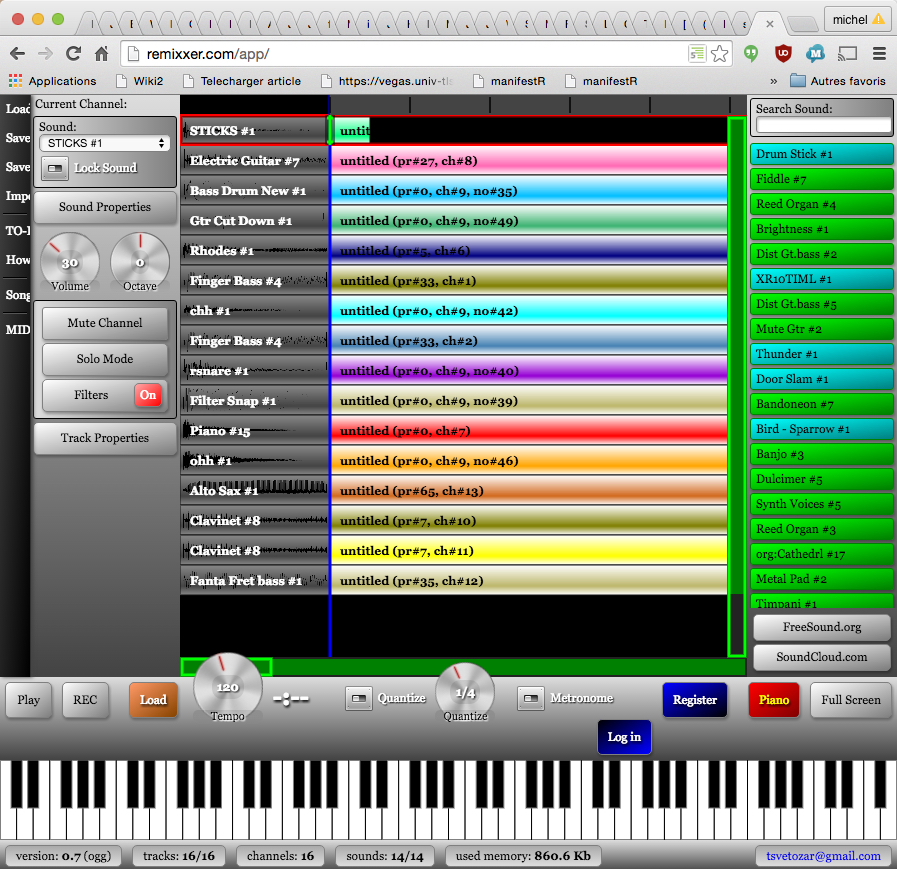897x869 pixels.
Task: Click the uBlock Origin icon in the browser toolbar
Action: coord(782,54)
